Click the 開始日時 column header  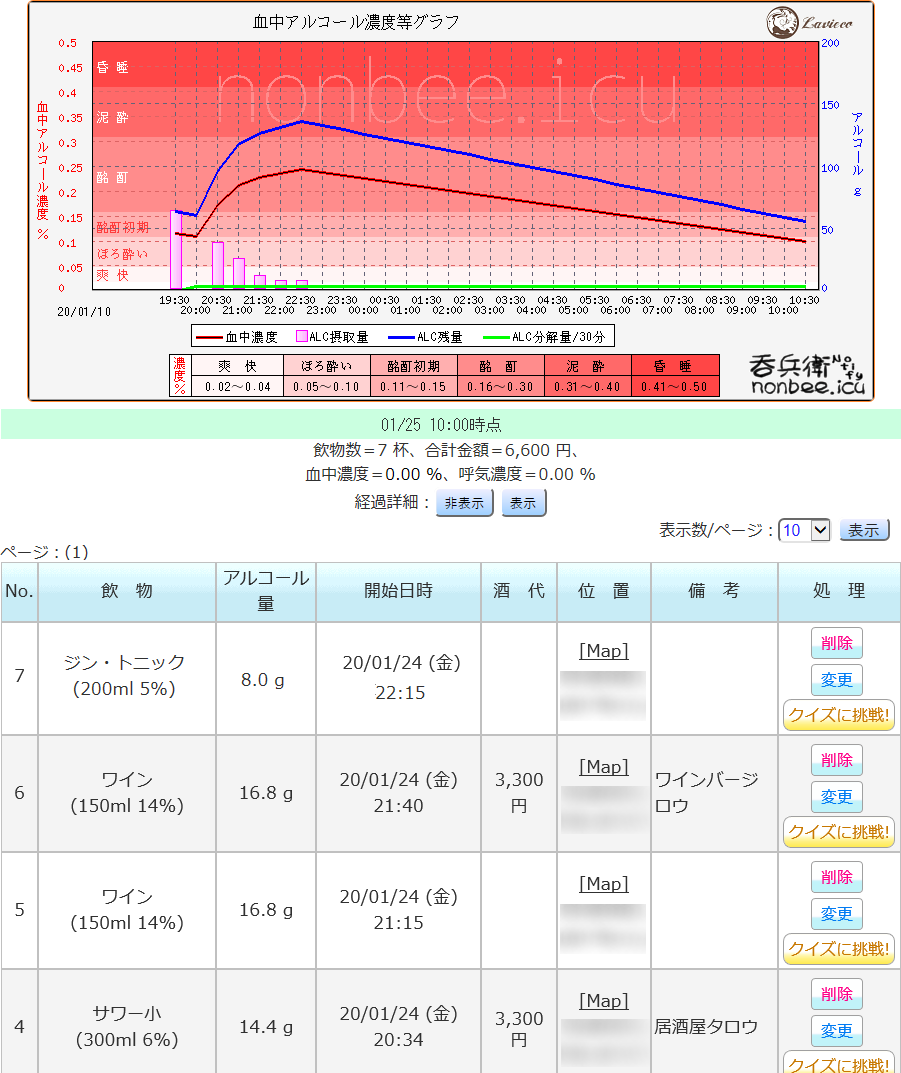398,591
